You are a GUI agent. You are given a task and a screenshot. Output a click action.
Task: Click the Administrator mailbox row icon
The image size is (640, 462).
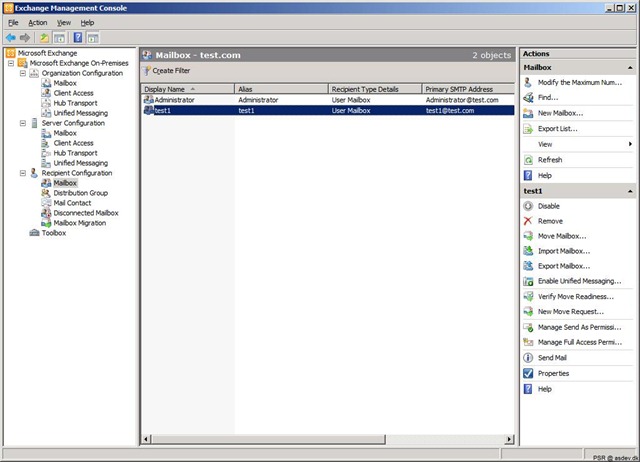[x=149, y=100]
